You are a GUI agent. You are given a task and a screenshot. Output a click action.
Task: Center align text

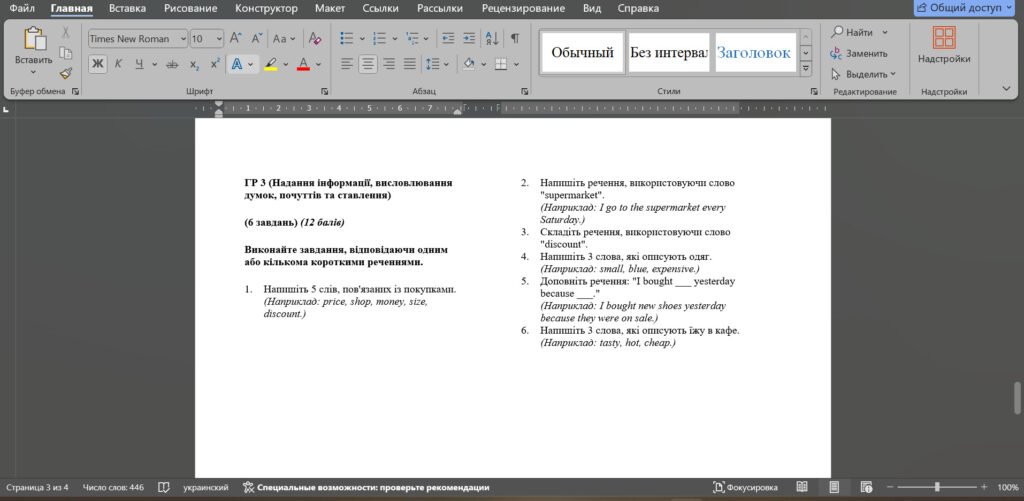click(368, 64)
